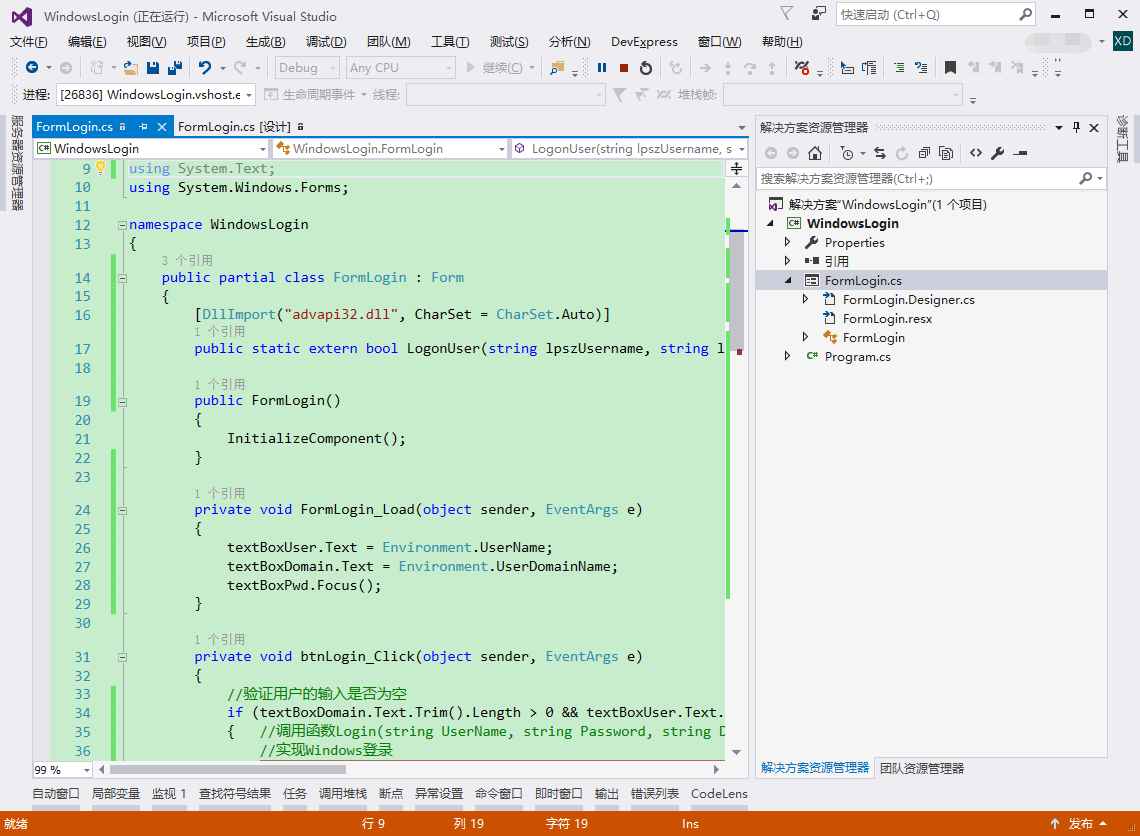The image size is (1140, 836).
Task: Open the LogonUser member dropdown
Action: click(742, 148)
